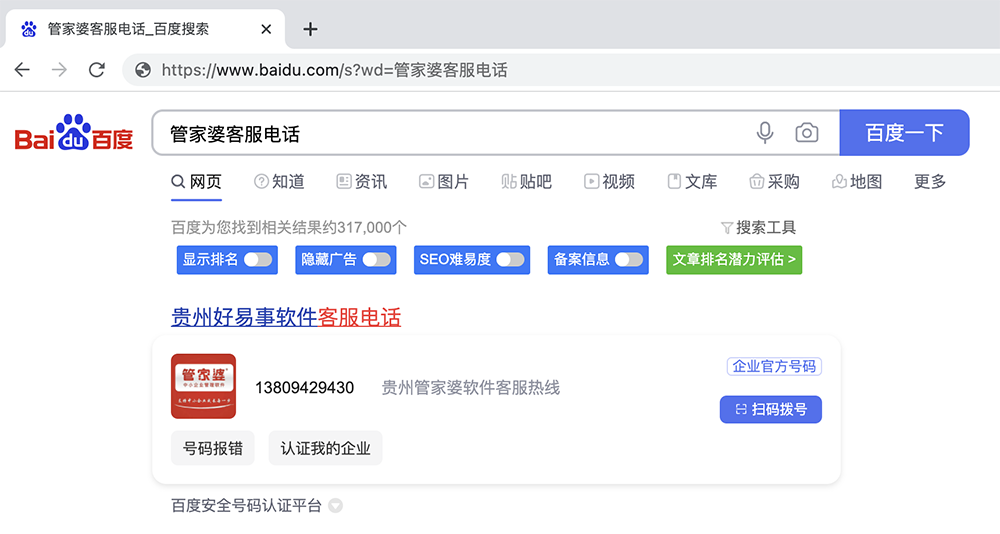
Task: Start voice search with microphone icon
Action: tap(765, 133)
